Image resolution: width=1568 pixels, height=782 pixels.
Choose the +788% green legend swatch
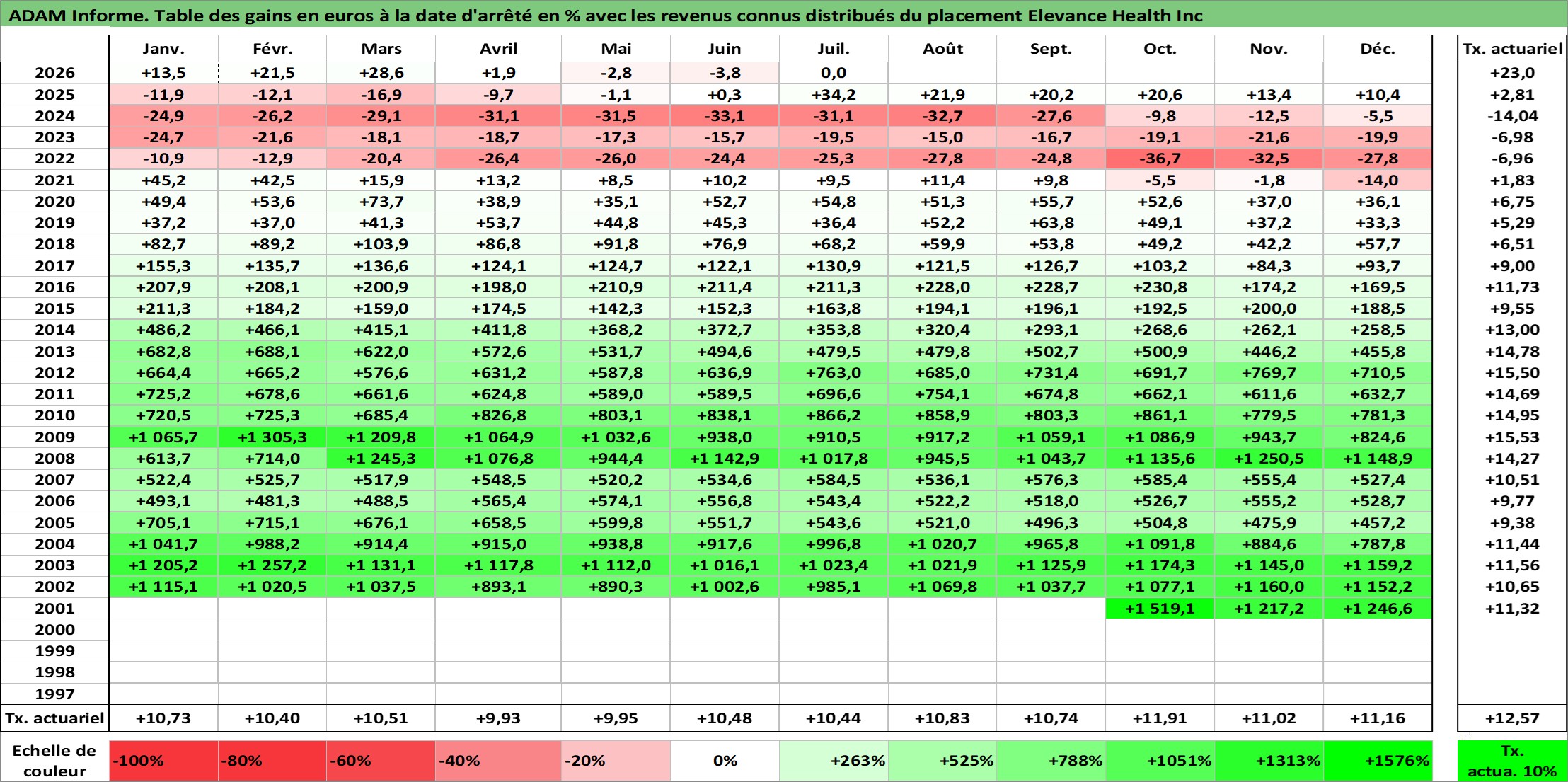1051,761
